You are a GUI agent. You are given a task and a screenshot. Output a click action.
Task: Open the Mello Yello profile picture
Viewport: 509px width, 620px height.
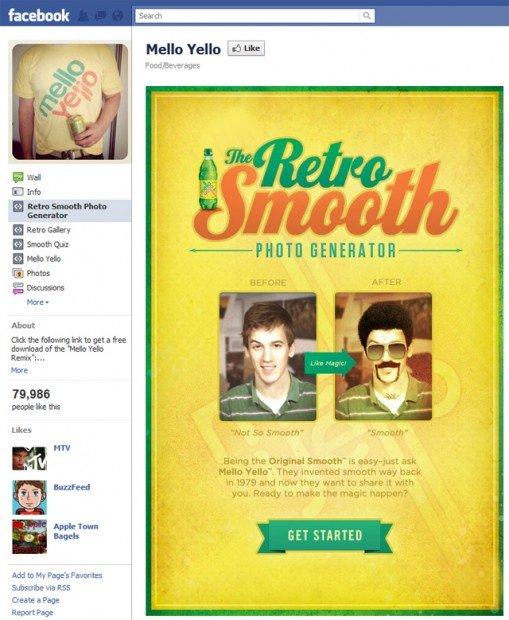pos(70,102)
